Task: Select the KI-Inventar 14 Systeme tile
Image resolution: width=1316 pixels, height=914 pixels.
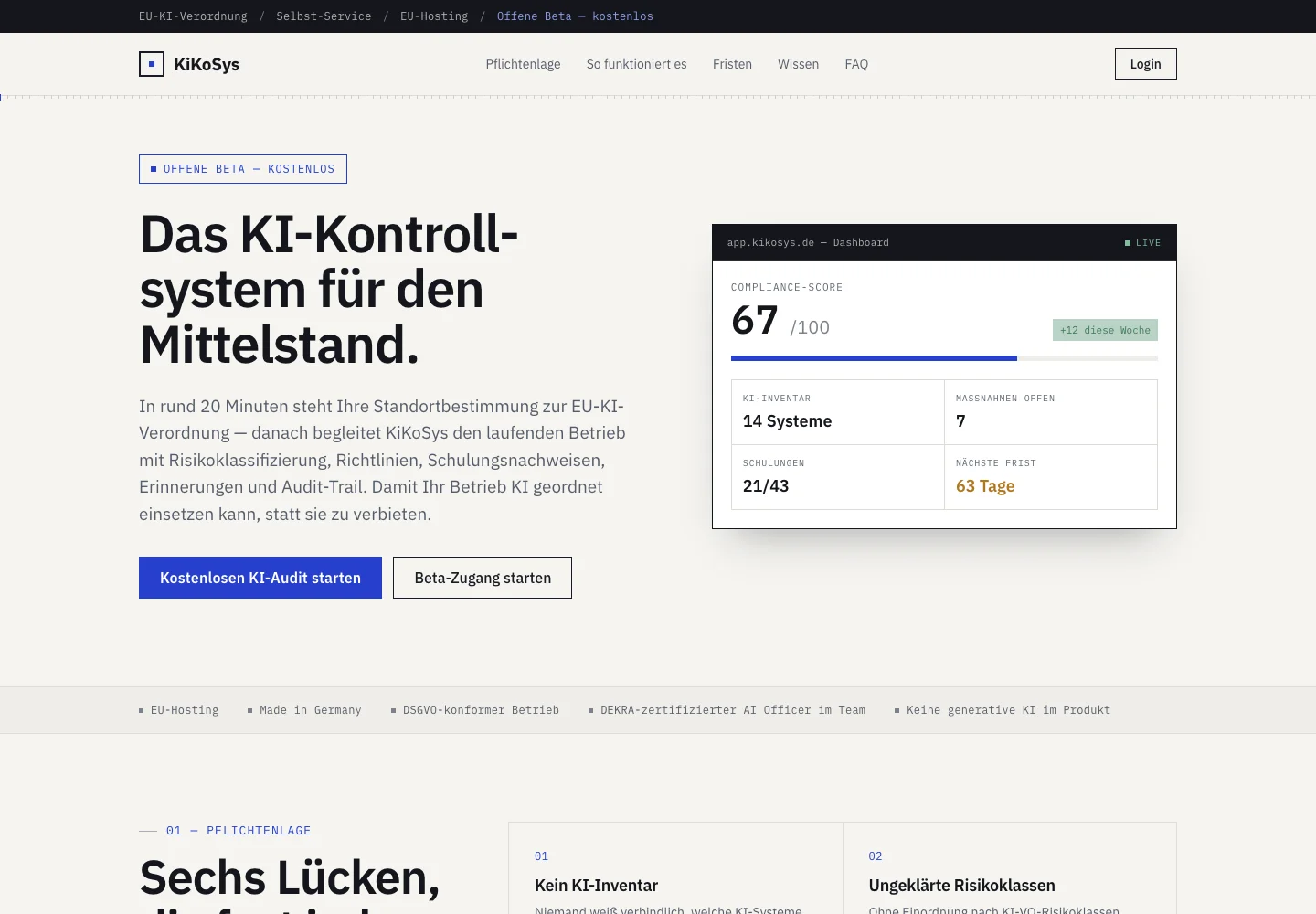Action: [838, 412]
